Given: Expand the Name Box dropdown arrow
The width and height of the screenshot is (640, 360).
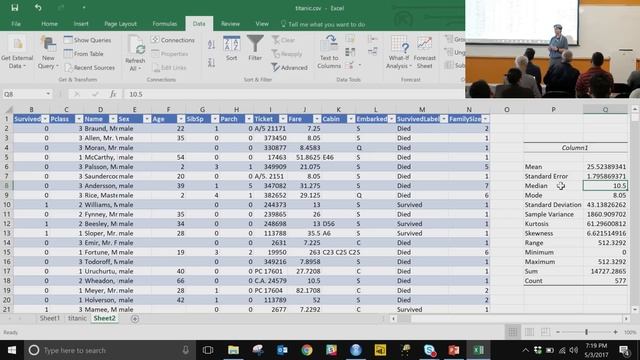Looking at the screenshot, I should (x=48, y=94).
